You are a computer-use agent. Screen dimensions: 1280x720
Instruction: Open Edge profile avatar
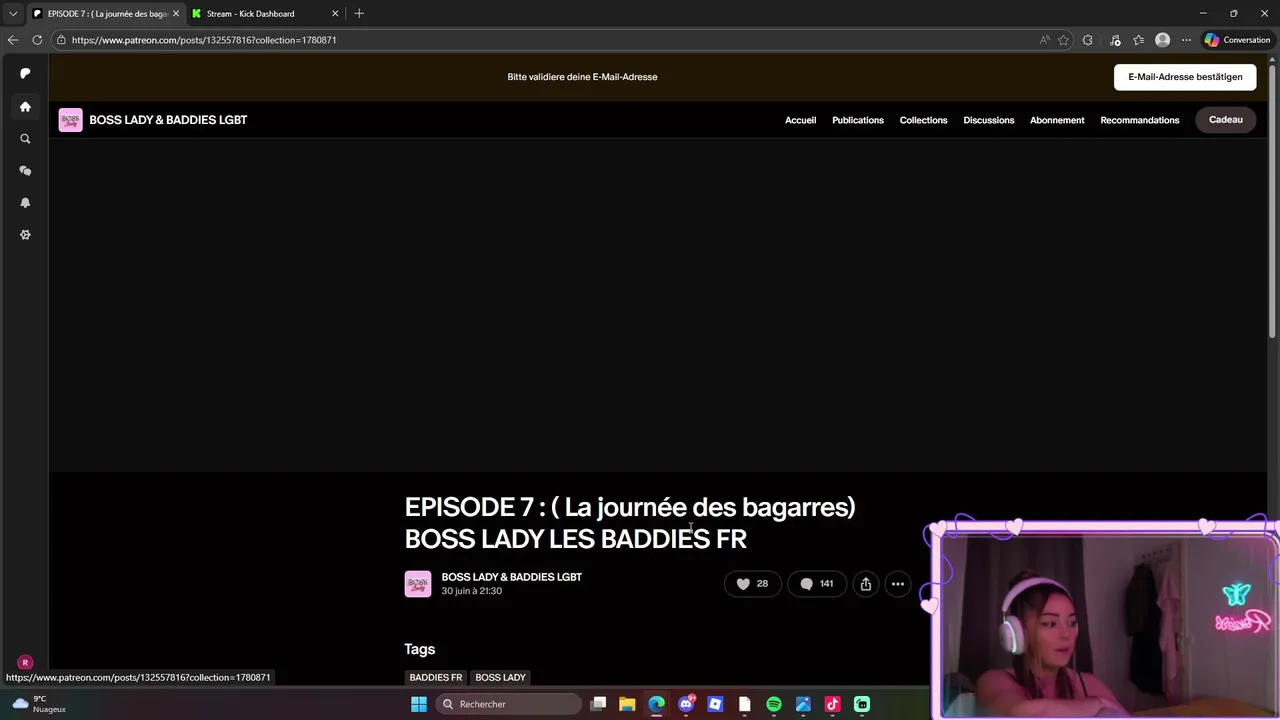pyautogui.click(x=1162, y=40)
